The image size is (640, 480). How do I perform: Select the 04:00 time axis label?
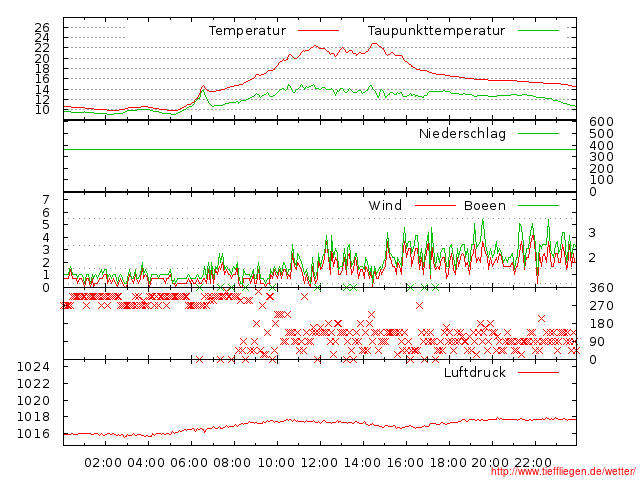pyautogui.click(x=146, y=463)
